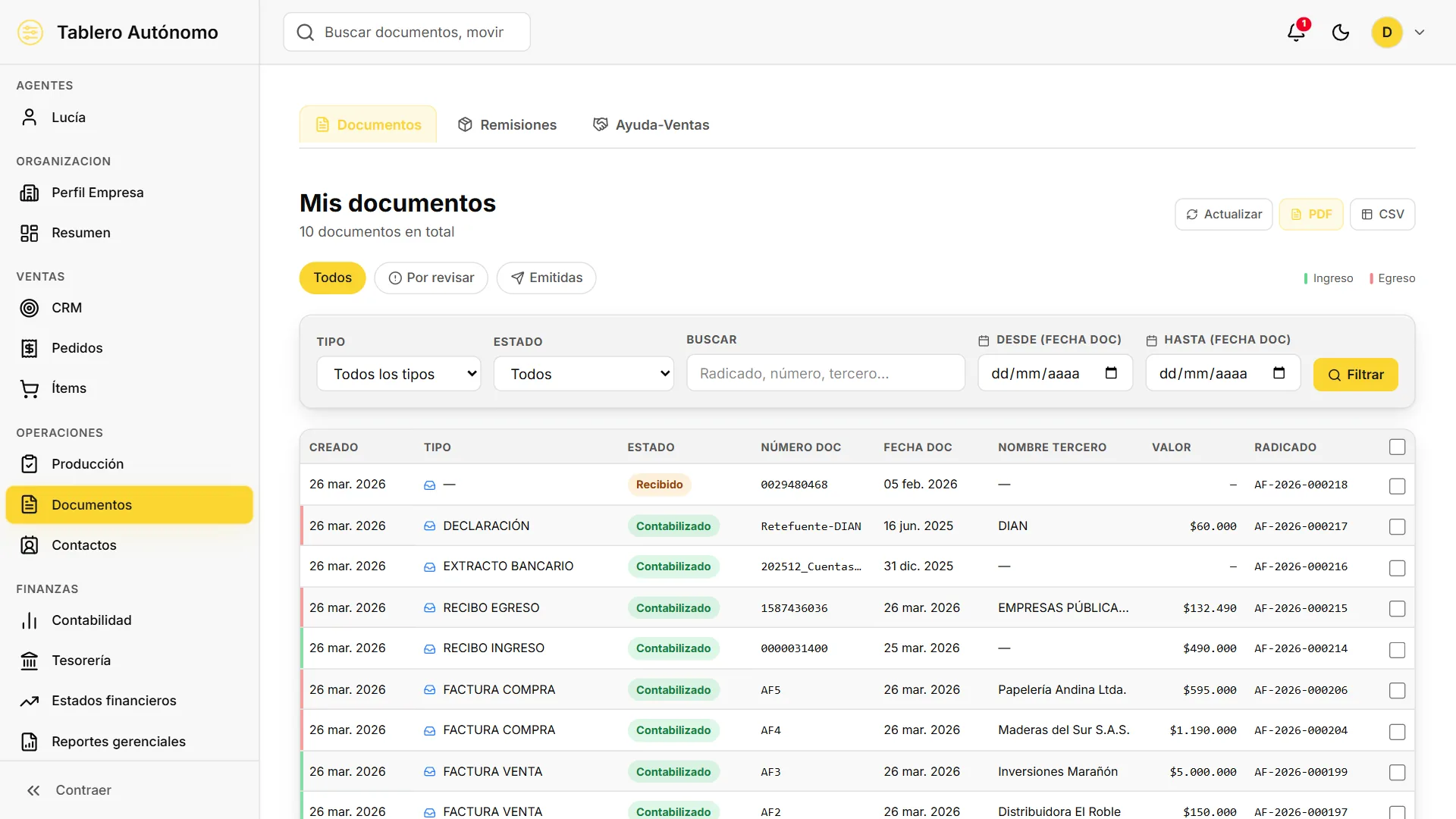
Task: Open Lucía agent in sidebar
Action: click(x=129, y=117)
